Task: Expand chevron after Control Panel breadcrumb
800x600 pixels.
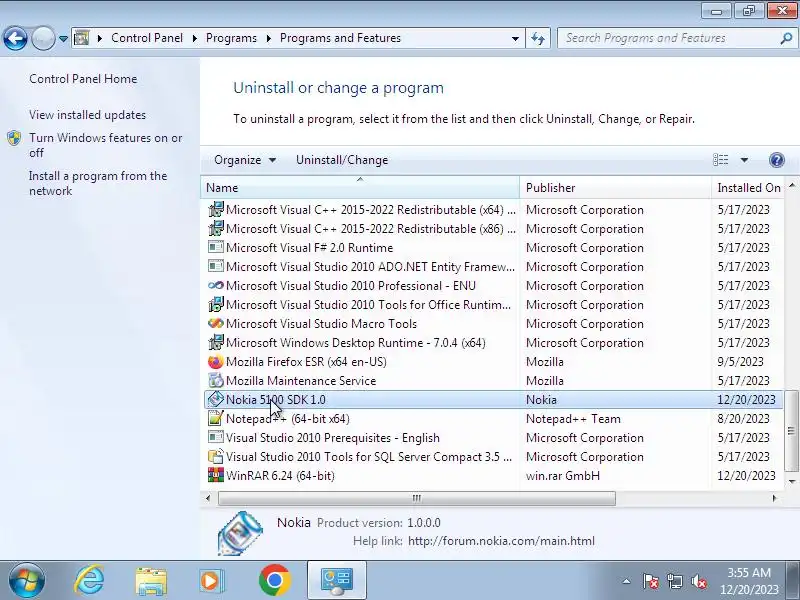Action: [195, 38]
